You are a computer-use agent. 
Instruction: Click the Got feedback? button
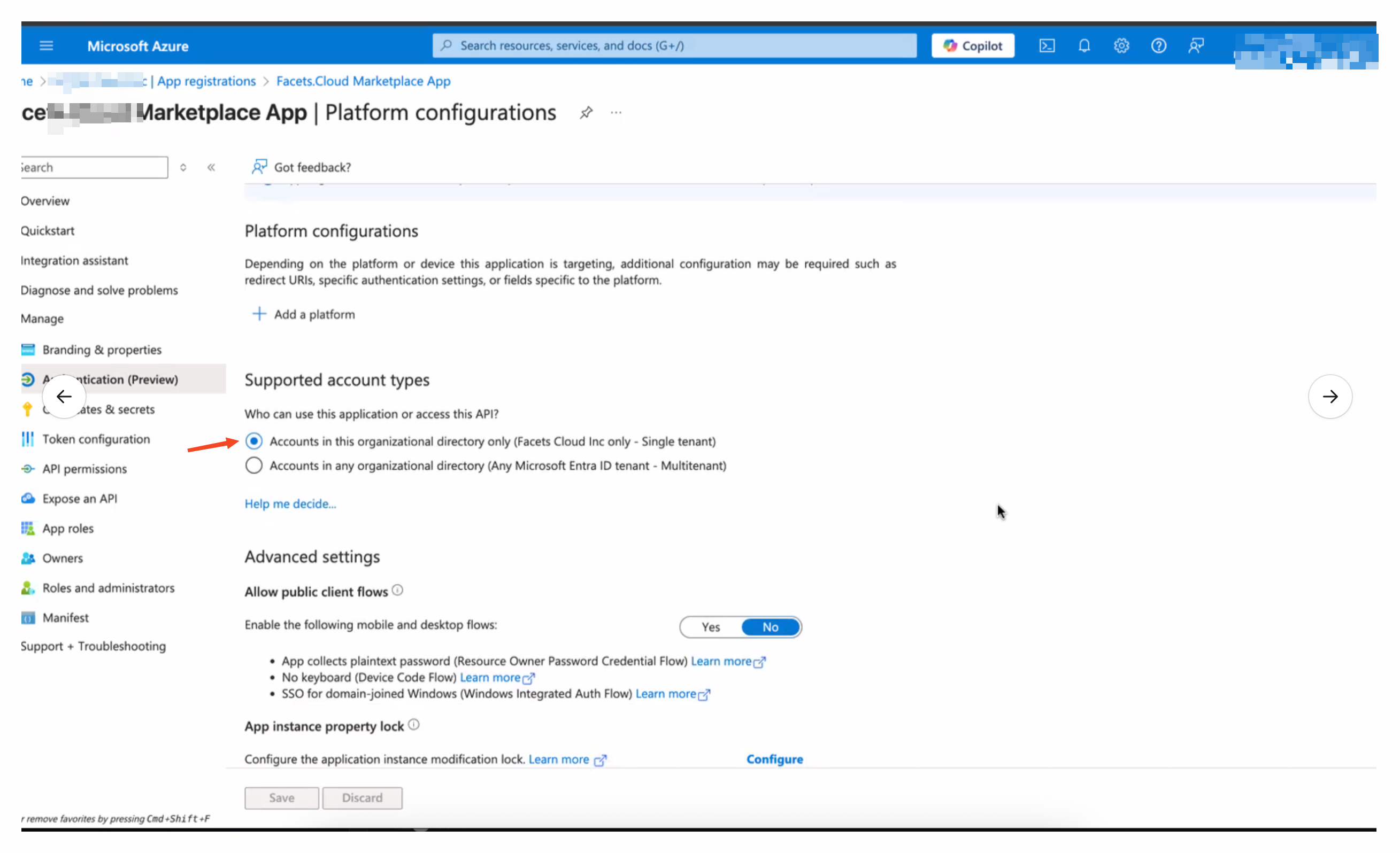pyautogui.click(x=302, y=167)
